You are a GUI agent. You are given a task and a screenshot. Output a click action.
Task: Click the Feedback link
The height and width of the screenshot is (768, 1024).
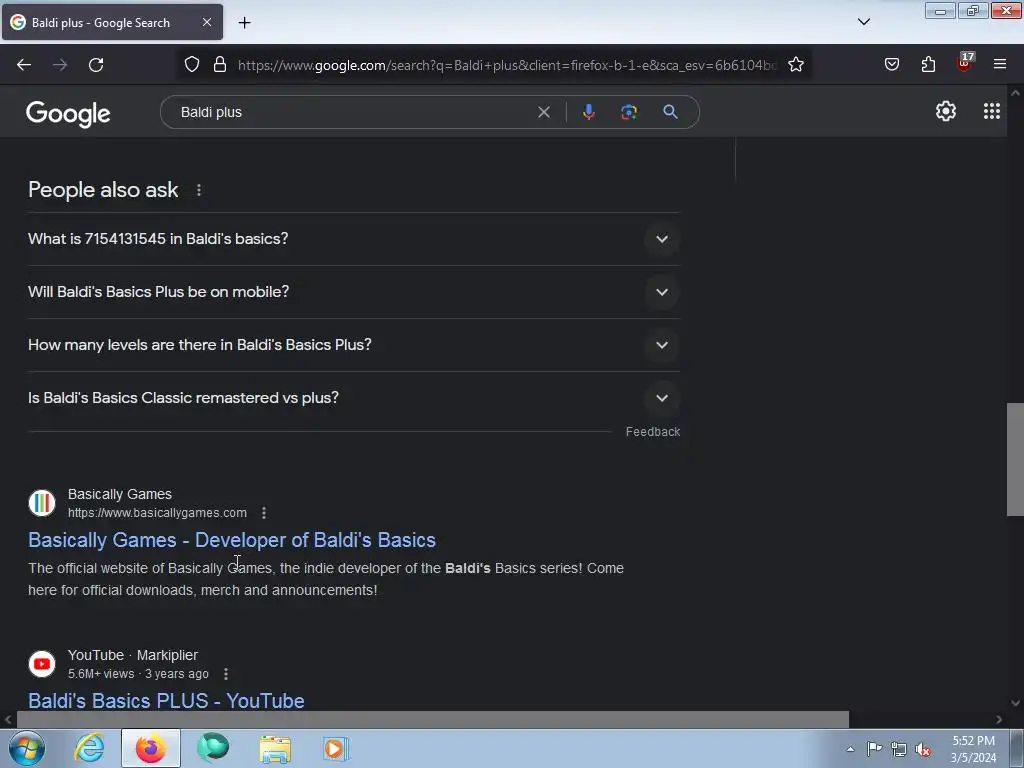click(652, 432)
